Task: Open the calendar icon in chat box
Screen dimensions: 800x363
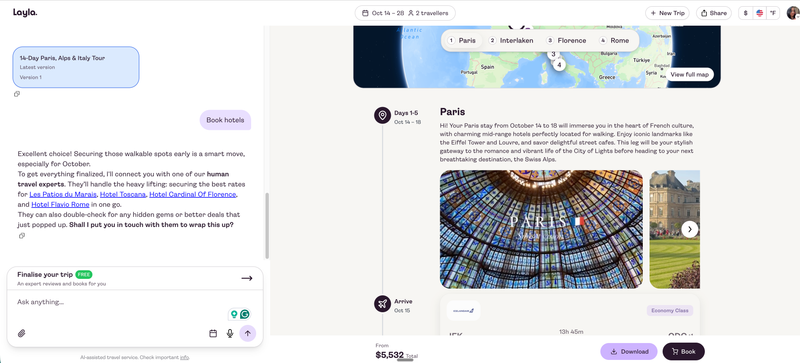Action: (213, 333)
